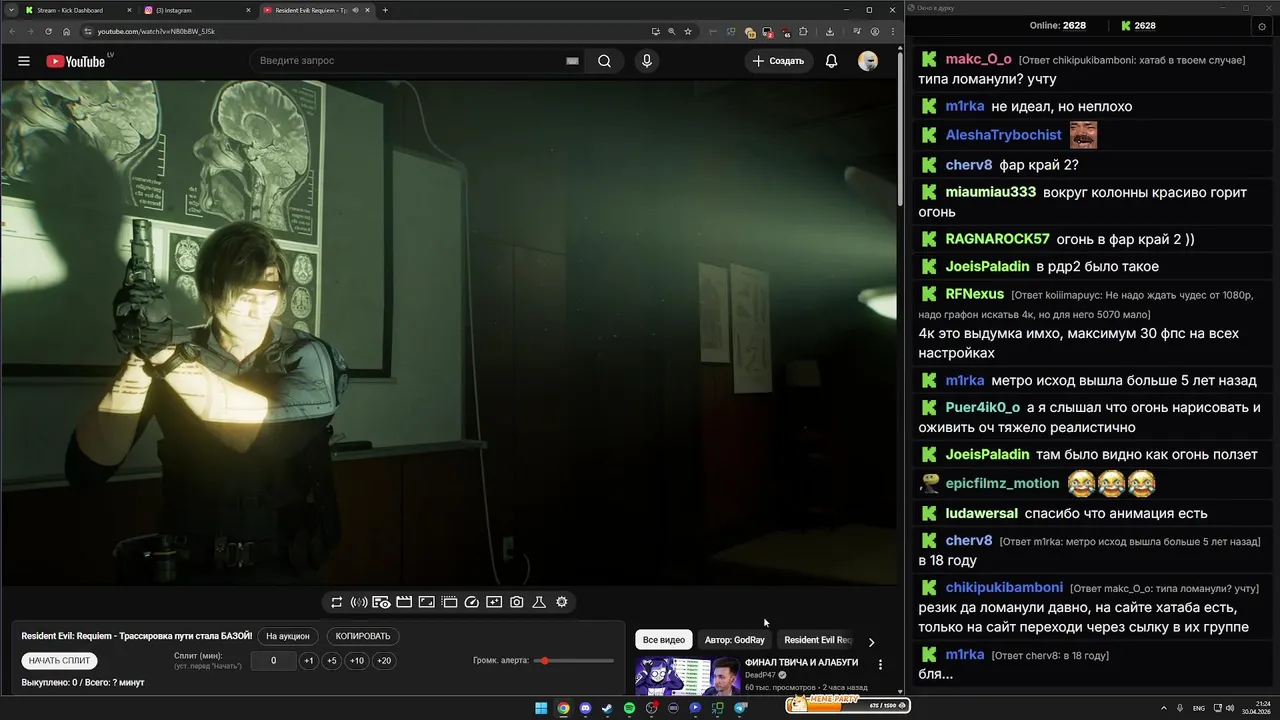Go to the YouTube home logo
Viewport: 1280px width, 720px height.
point(75,61)
